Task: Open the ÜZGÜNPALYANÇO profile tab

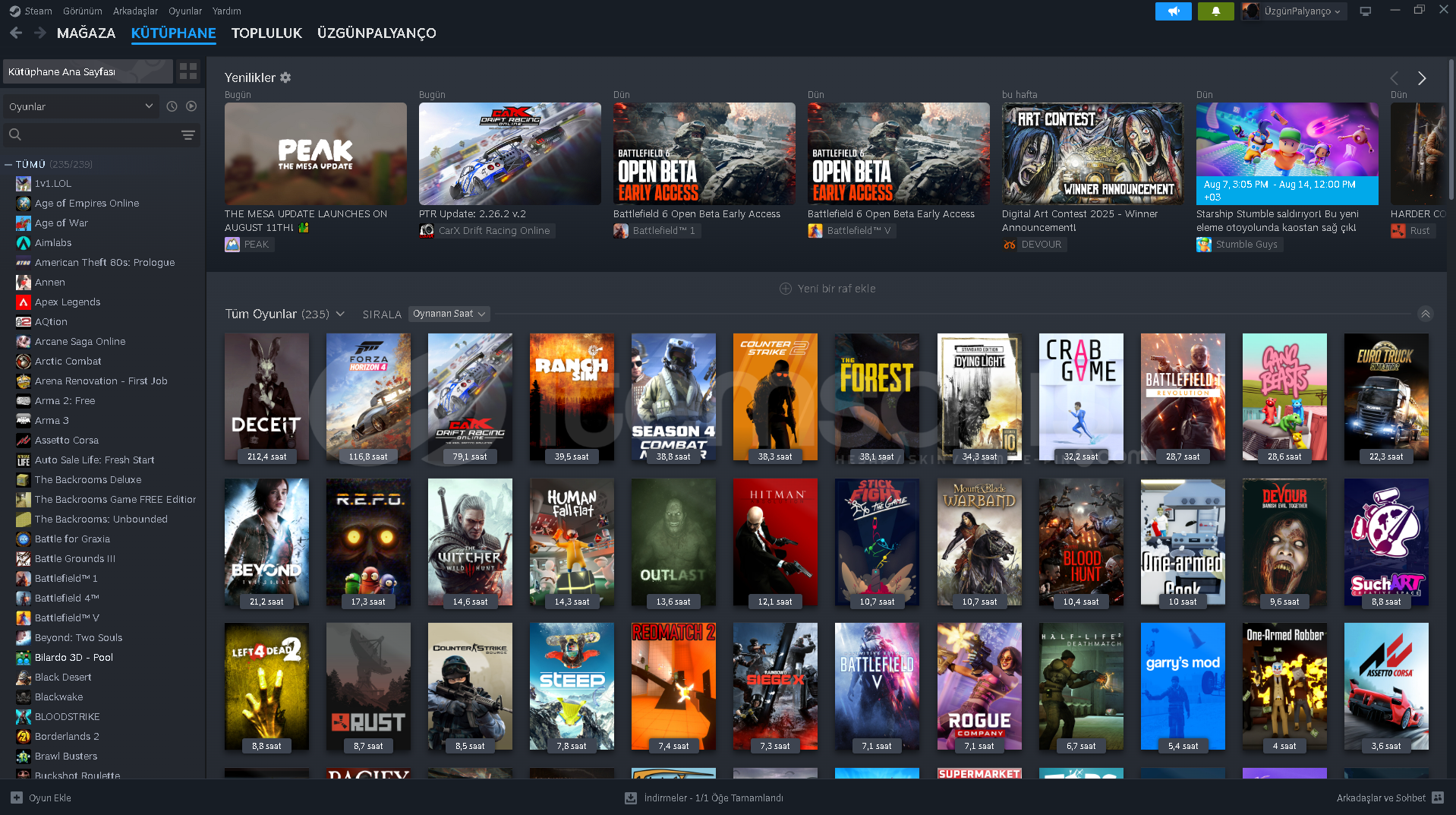Action: click(377, 33)
